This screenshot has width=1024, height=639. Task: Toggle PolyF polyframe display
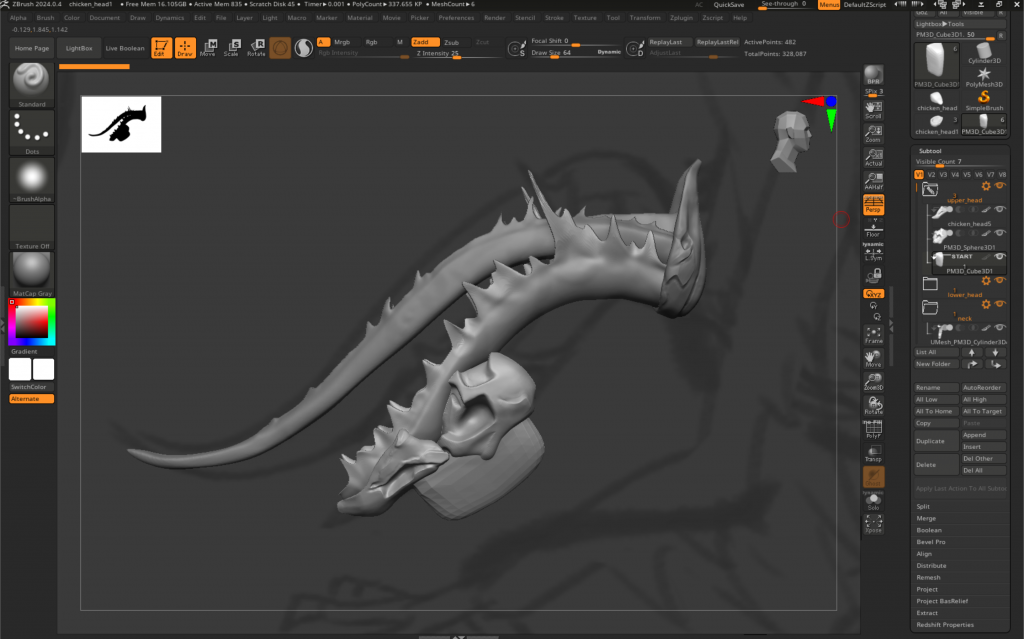(x=873, y=429)
